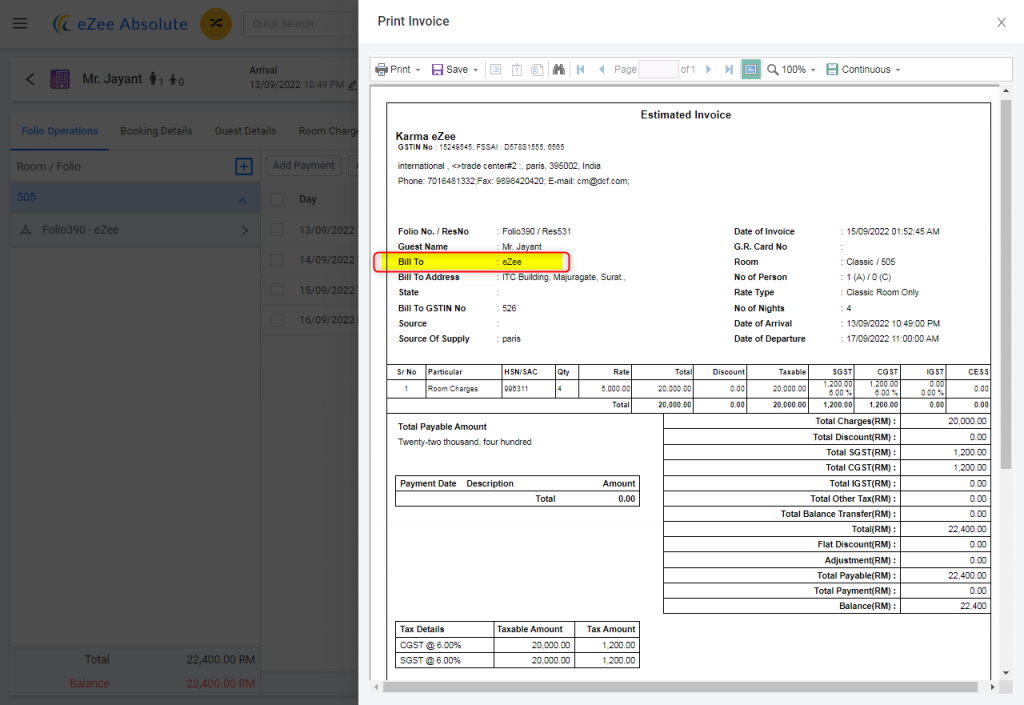Screen dimensions: 1024x705
Task: Click scroll down arrow in invoice viewer
Action: 1006,673
